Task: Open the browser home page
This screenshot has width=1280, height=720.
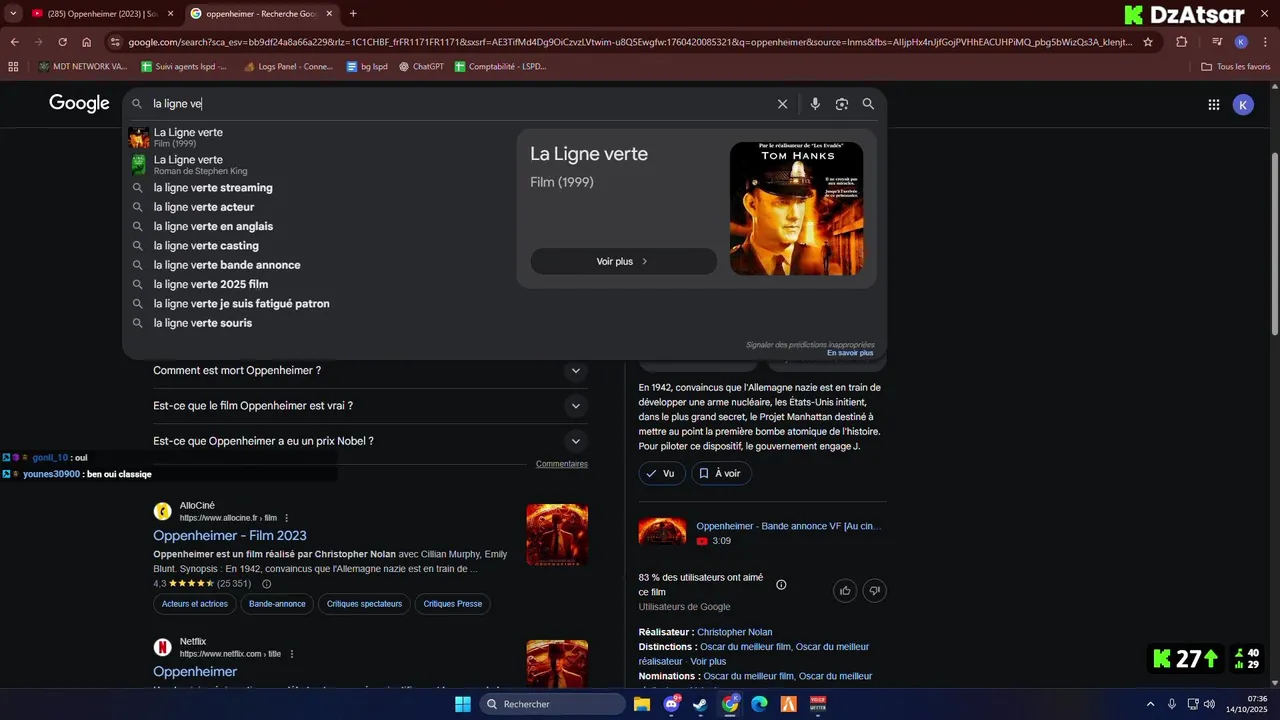Action: (x=87, y=42)
